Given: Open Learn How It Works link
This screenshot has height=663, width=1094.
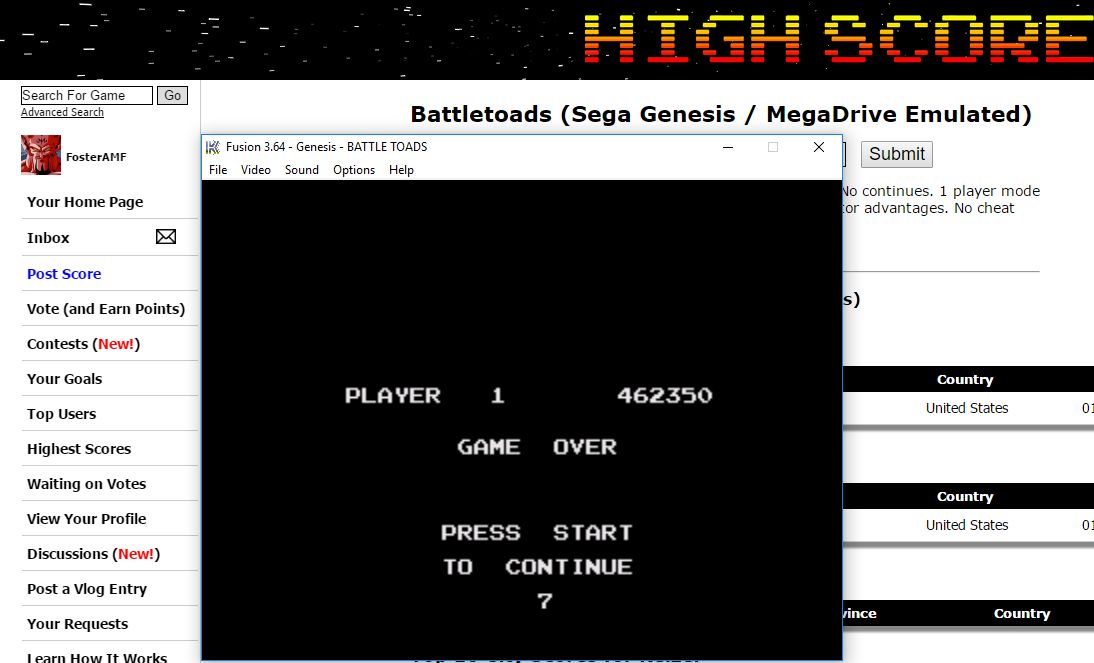Looking at the screenshot, I should (97, 657).
